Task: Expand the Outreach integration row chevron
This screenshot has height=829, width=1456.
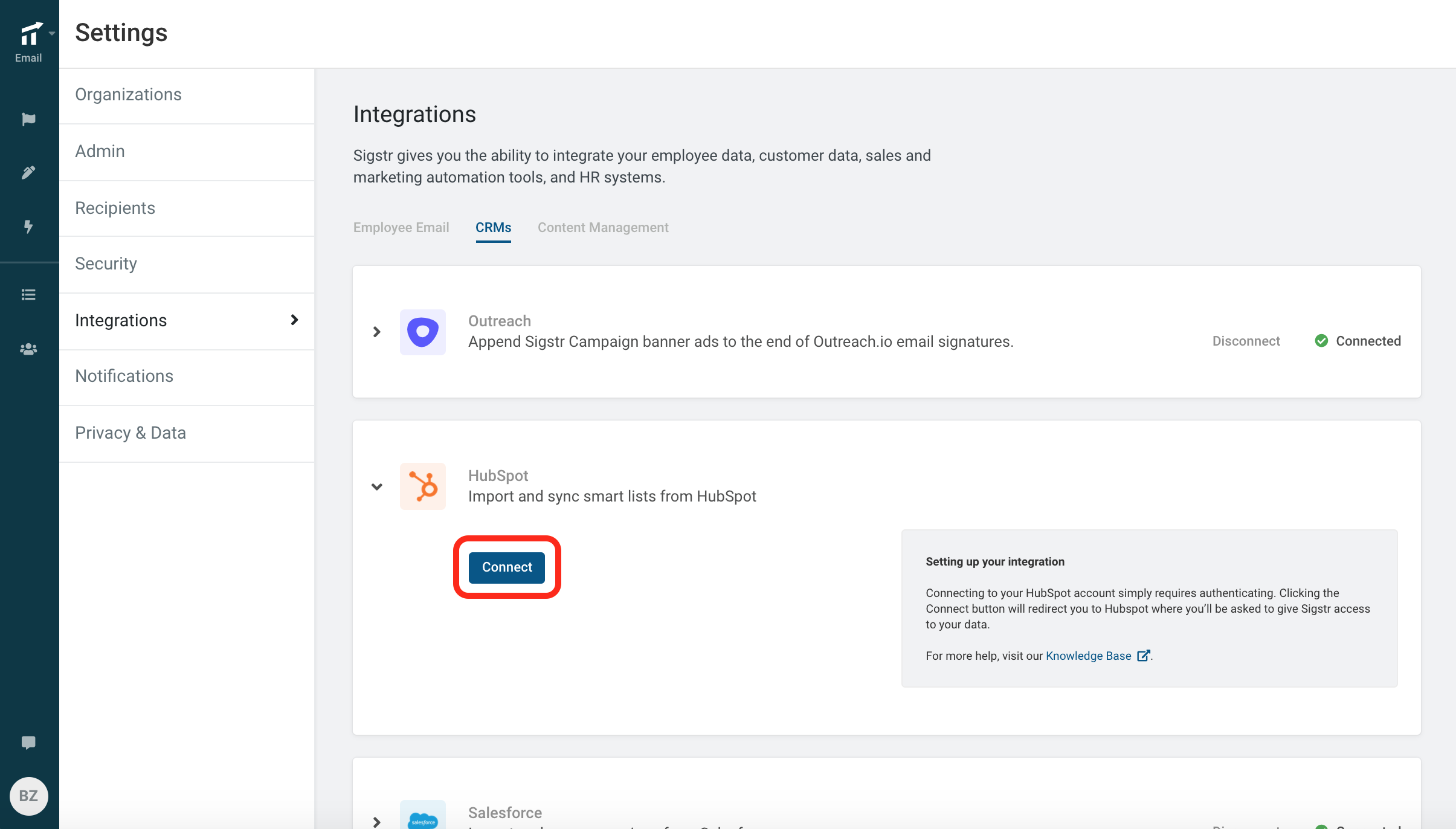Action: (x=376, y=332)
